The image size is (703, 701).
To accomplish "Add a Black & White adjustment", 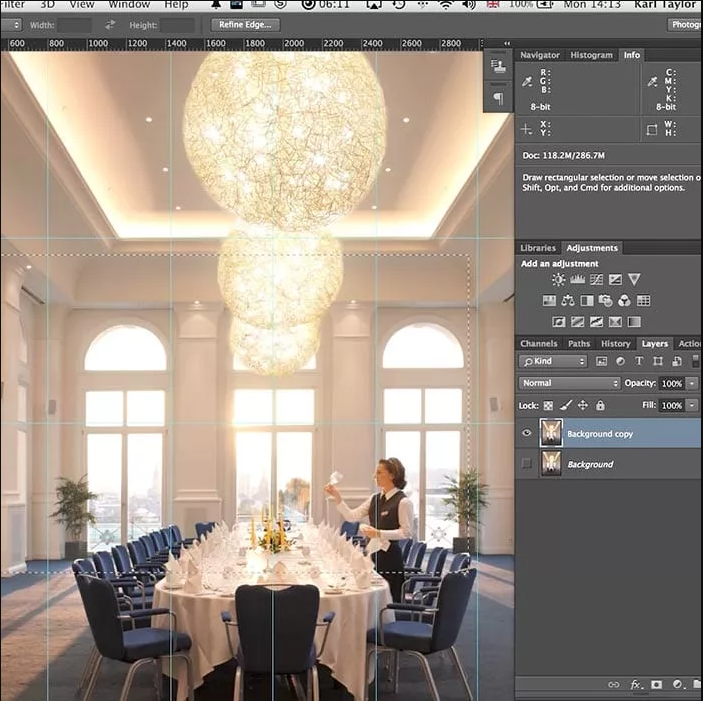I will pyautogui.click(x=587, y=300).
